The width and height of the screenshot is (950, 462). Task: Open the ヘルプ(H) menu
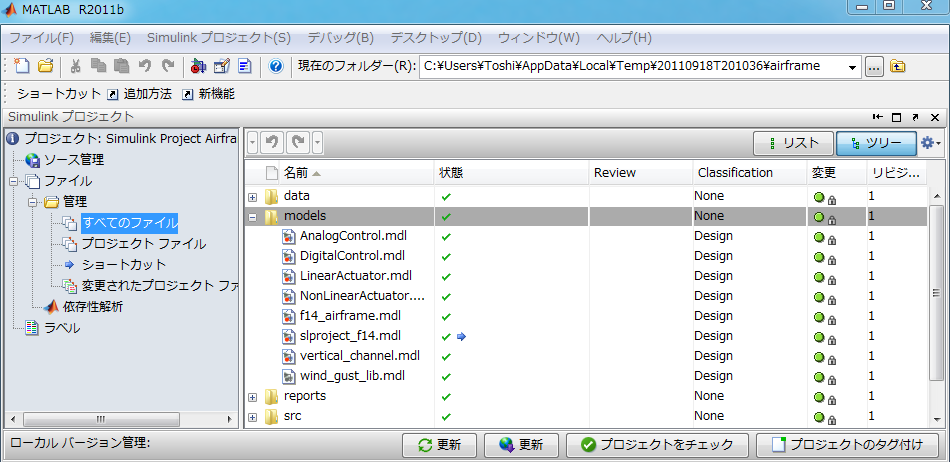coord(623,38)
